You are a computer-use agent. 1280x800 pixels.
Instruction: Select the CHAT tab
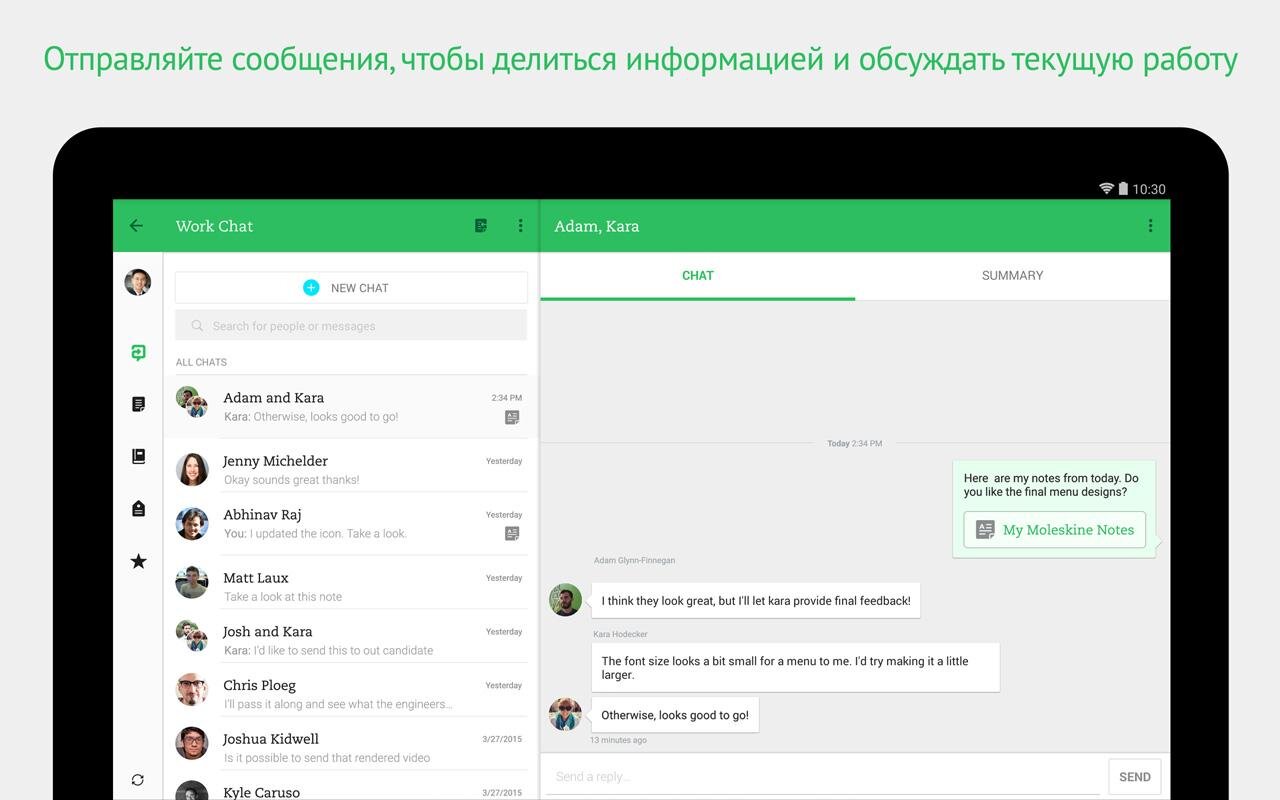pyautogui.click(x=697, y=276)
